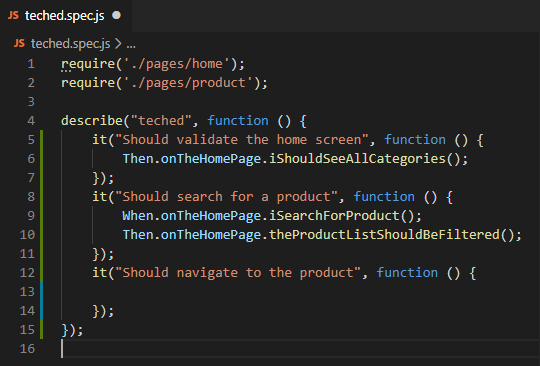Screen dimensions: 540x366
Task: Click theProductListShouldBeFiltered on line 10
Action: pyautogui.click(x=384, y=235)
